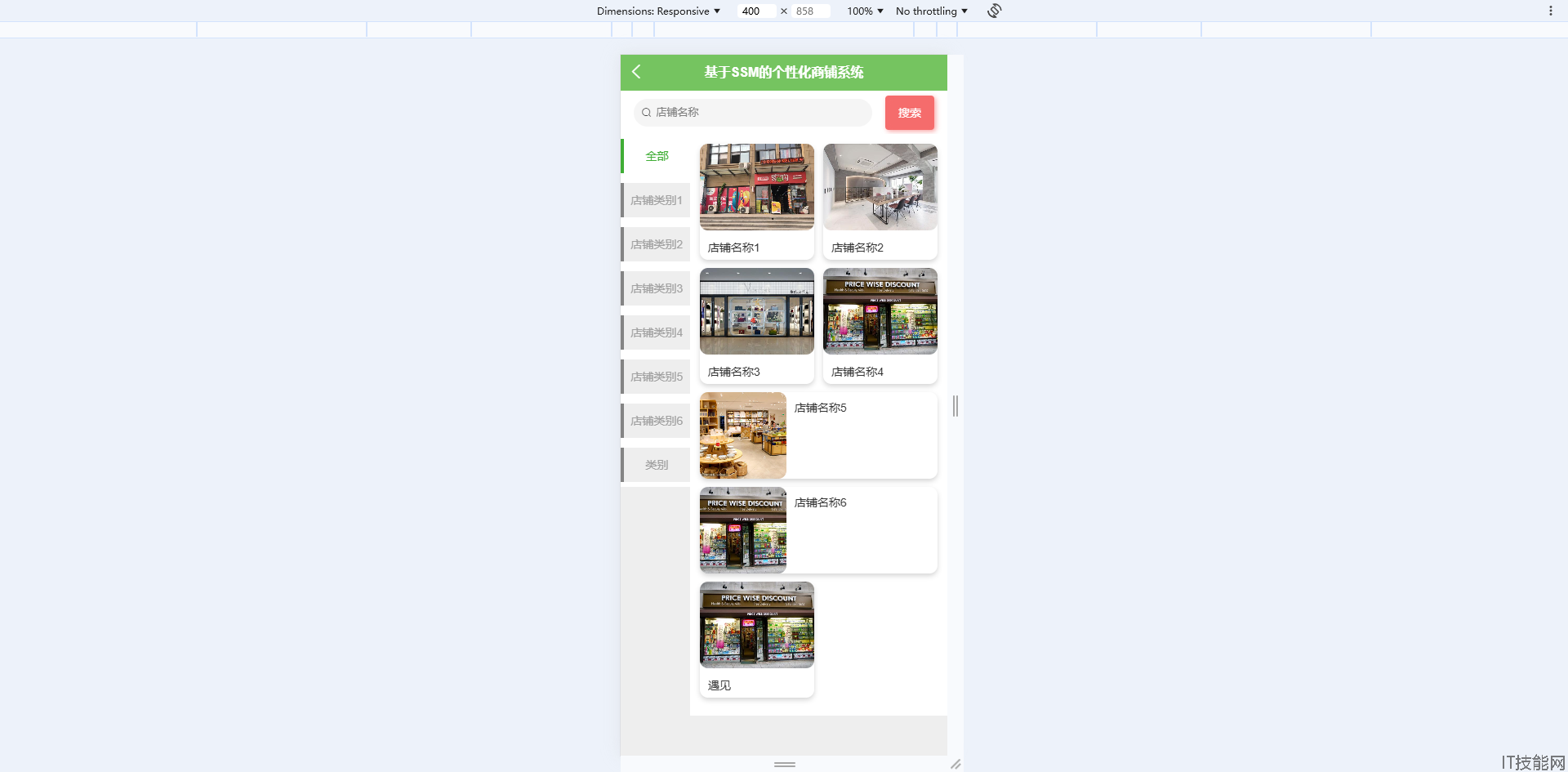Select category 店铺类别6
1568x772 pixels.
coord(656,421)
